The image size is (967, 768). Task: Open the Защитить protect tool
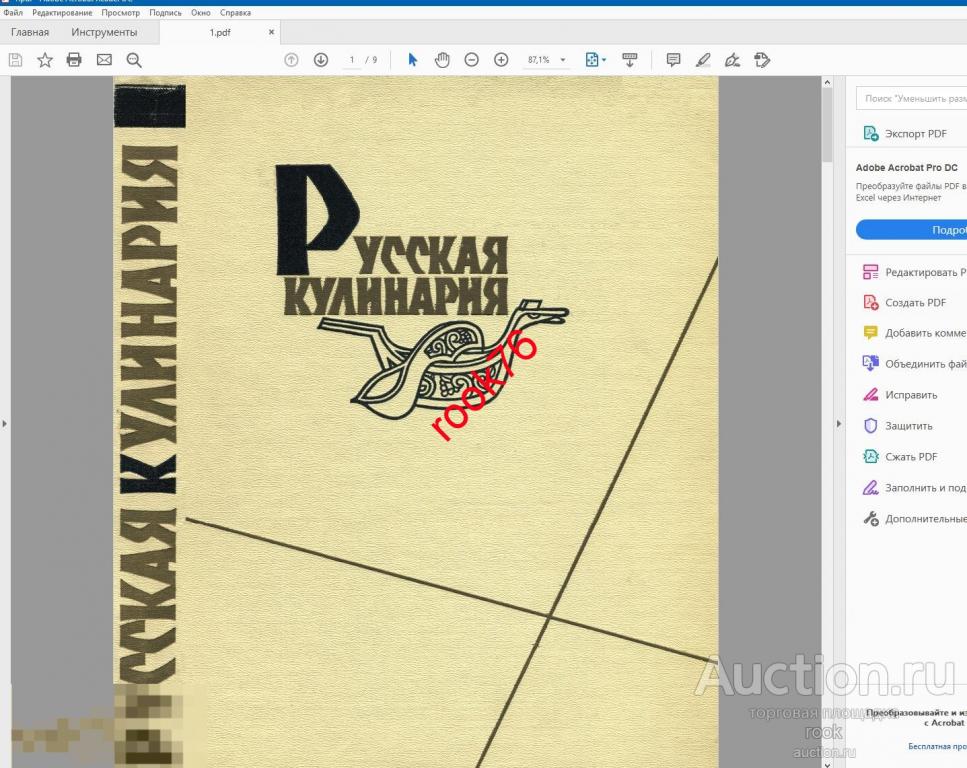(x=898, y=426)
